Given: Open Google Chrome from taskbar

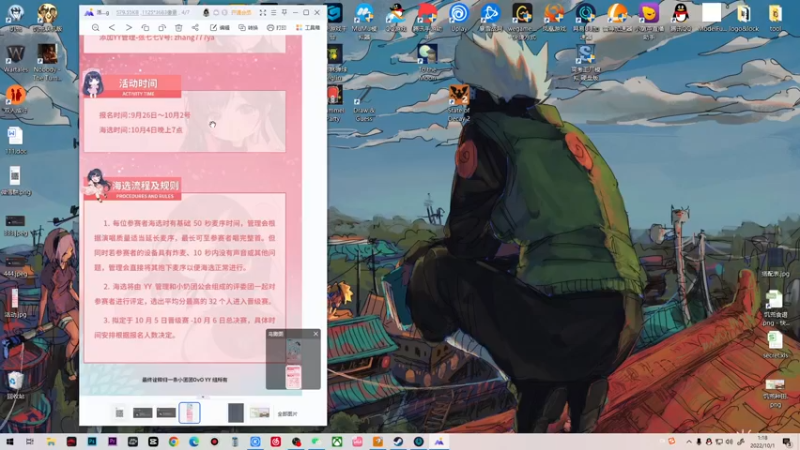Looking at the screenshot, I should point(173,442).
